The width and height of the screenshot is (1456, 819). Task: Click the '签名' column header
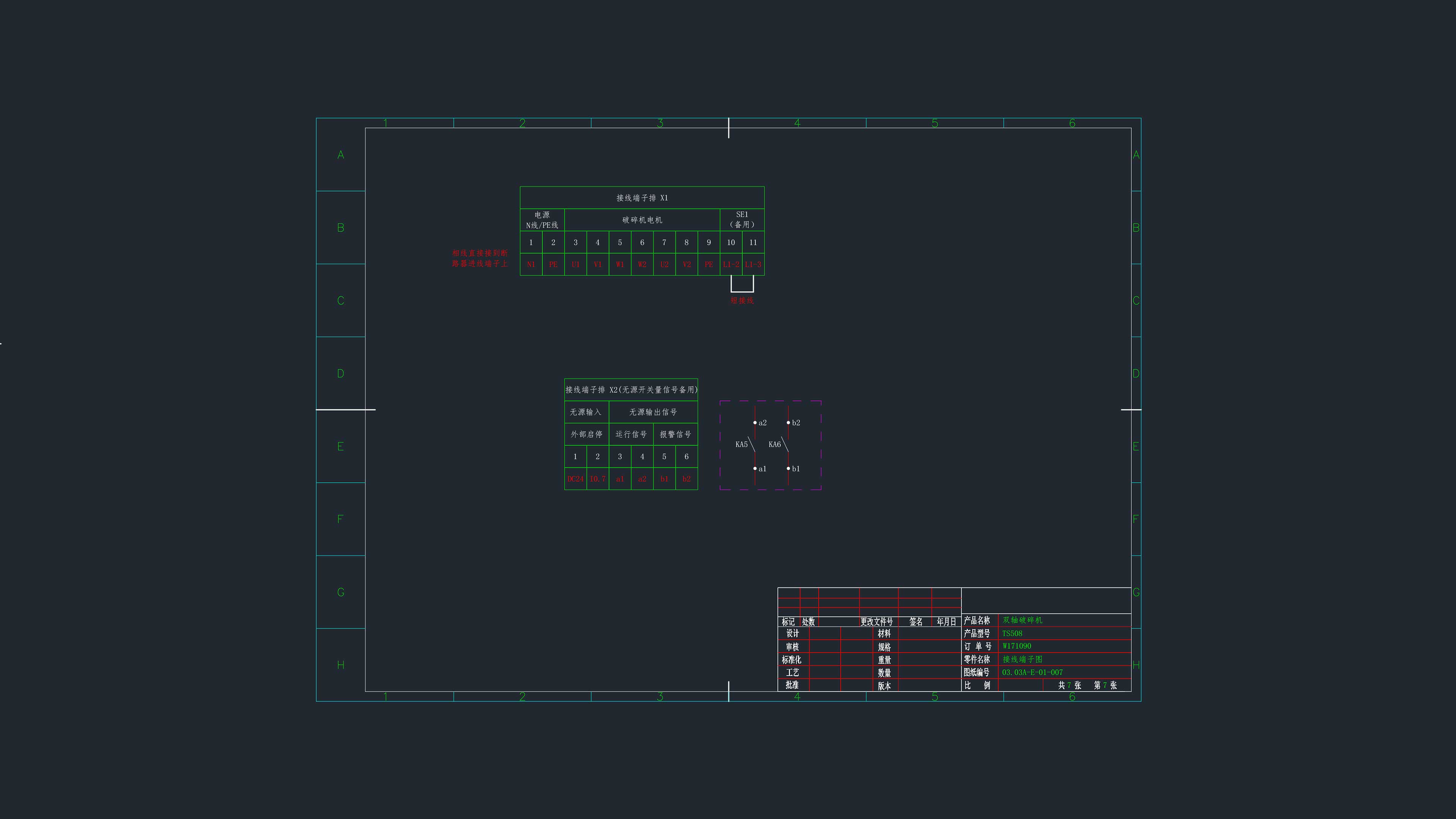pyautogui.click(x=916, y=622)
